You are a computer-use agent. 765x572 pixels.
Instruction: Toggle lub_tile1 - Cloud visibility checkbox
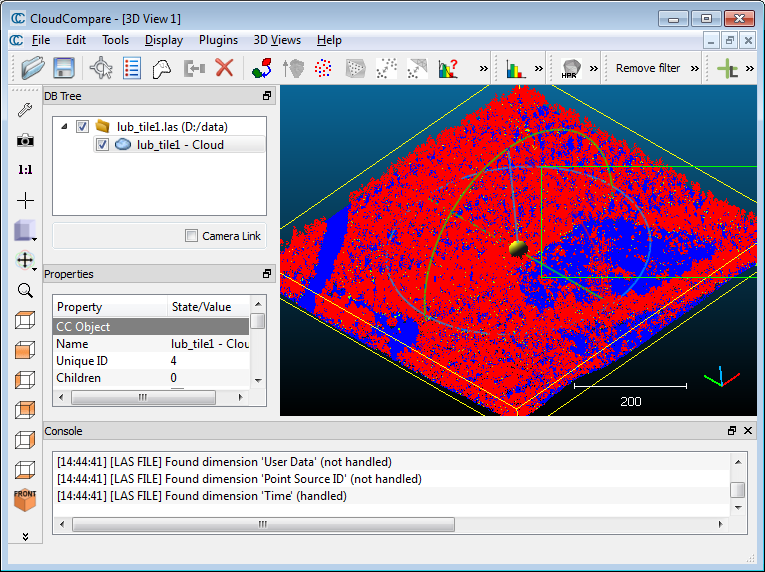[102, 145]
